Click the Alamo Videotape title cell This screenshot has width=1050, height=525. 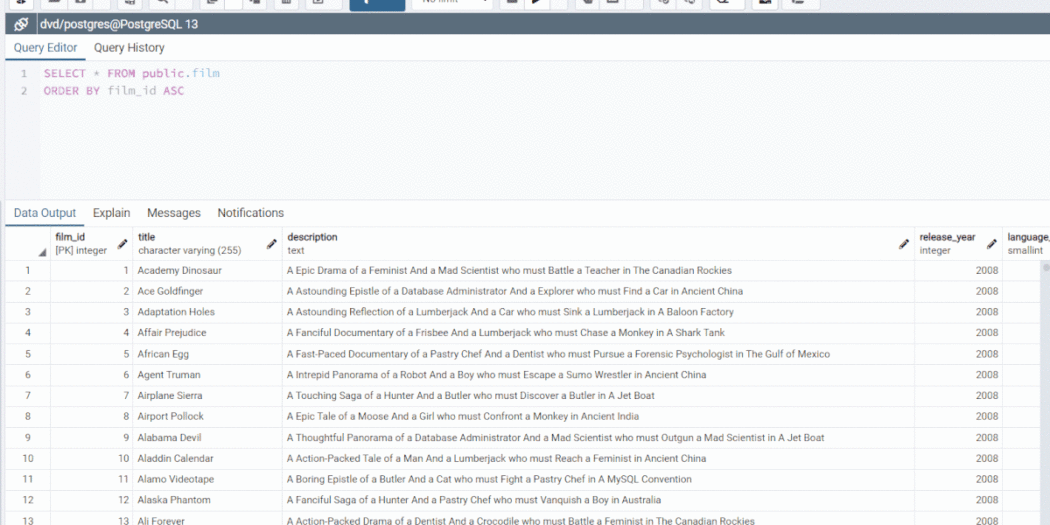pyautogui.click(x=208, y=479)
